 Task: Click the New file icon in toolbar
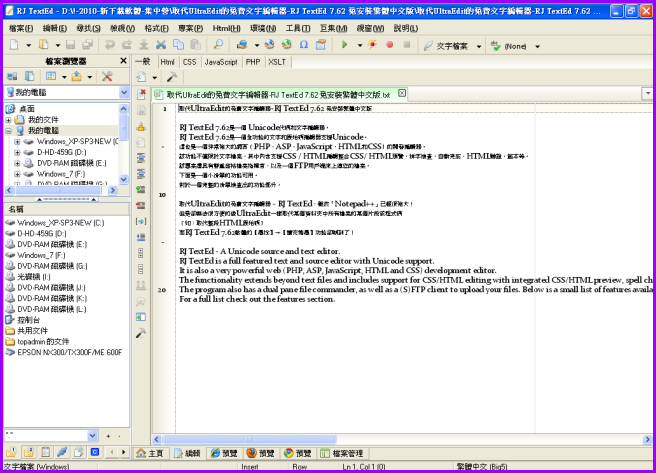coord(12,46)
